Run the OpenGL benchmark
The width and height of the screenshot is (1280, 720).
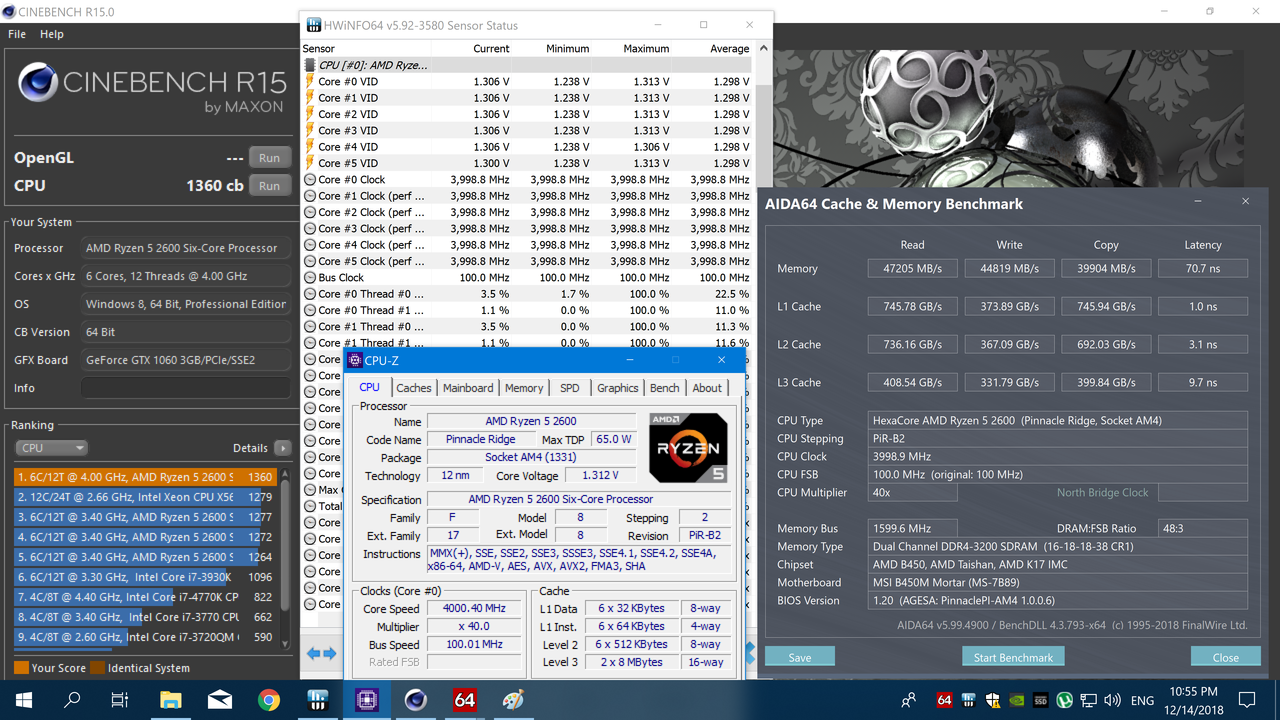click(270, 158)
